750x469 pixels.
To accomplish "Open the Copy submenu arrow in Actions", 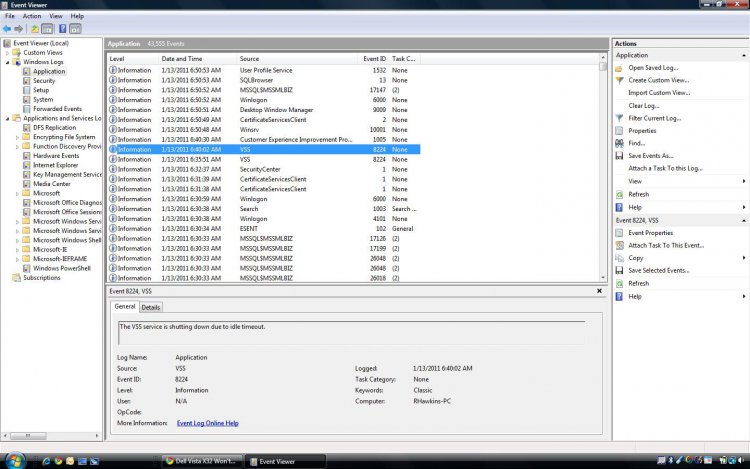I will (x=744, y=258).
